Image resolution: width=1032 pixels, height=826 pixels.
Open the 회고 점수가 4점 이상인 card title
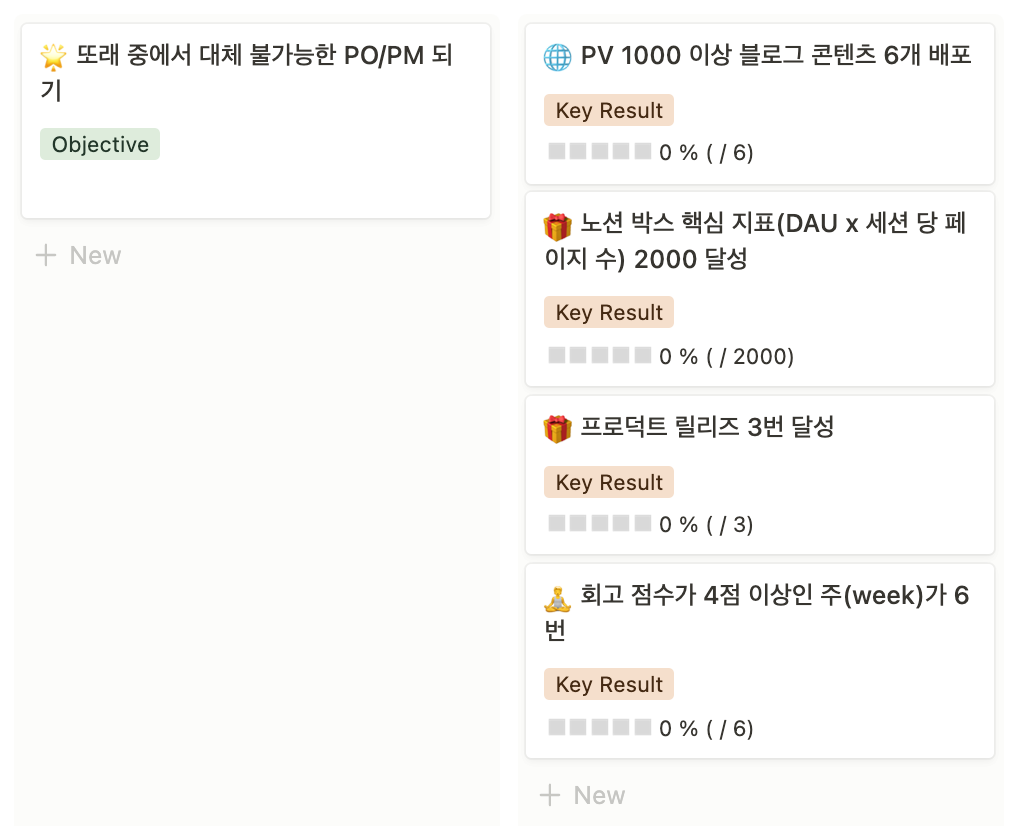point(774,597)
